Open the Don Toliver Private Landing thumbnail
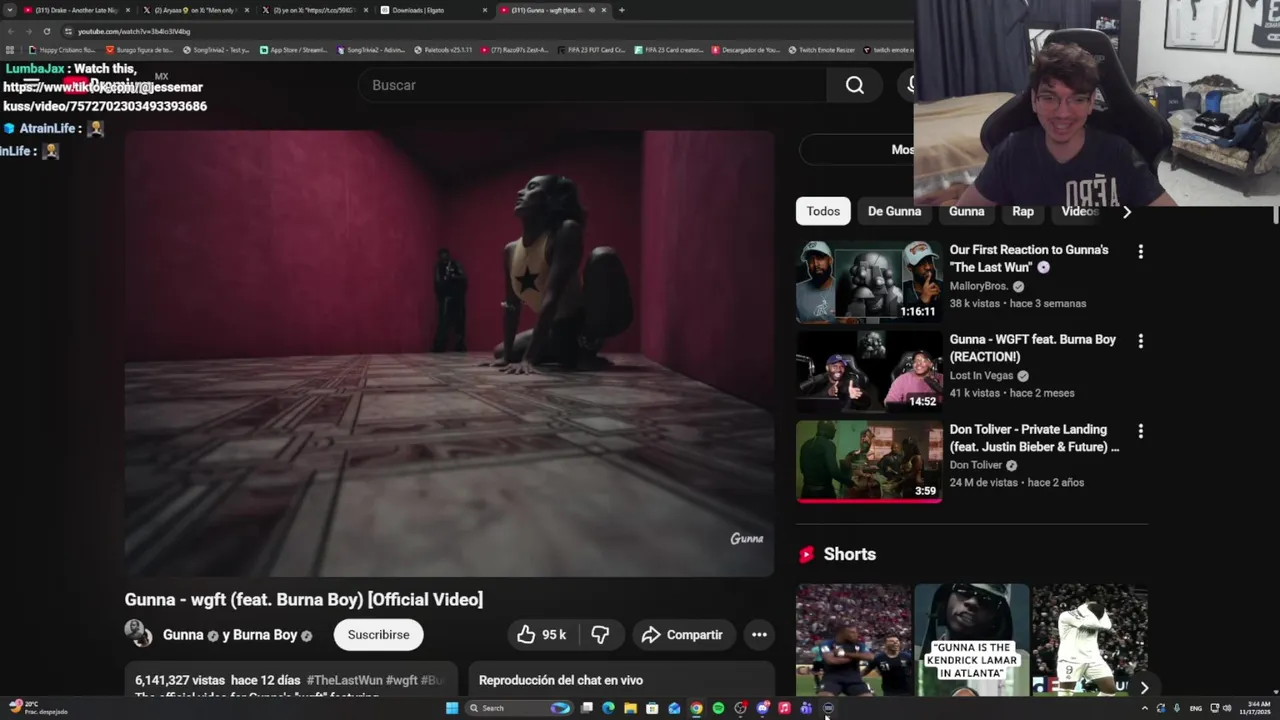Image resolution: width=1280 pixels, height=720 pixels. point(868,461)
